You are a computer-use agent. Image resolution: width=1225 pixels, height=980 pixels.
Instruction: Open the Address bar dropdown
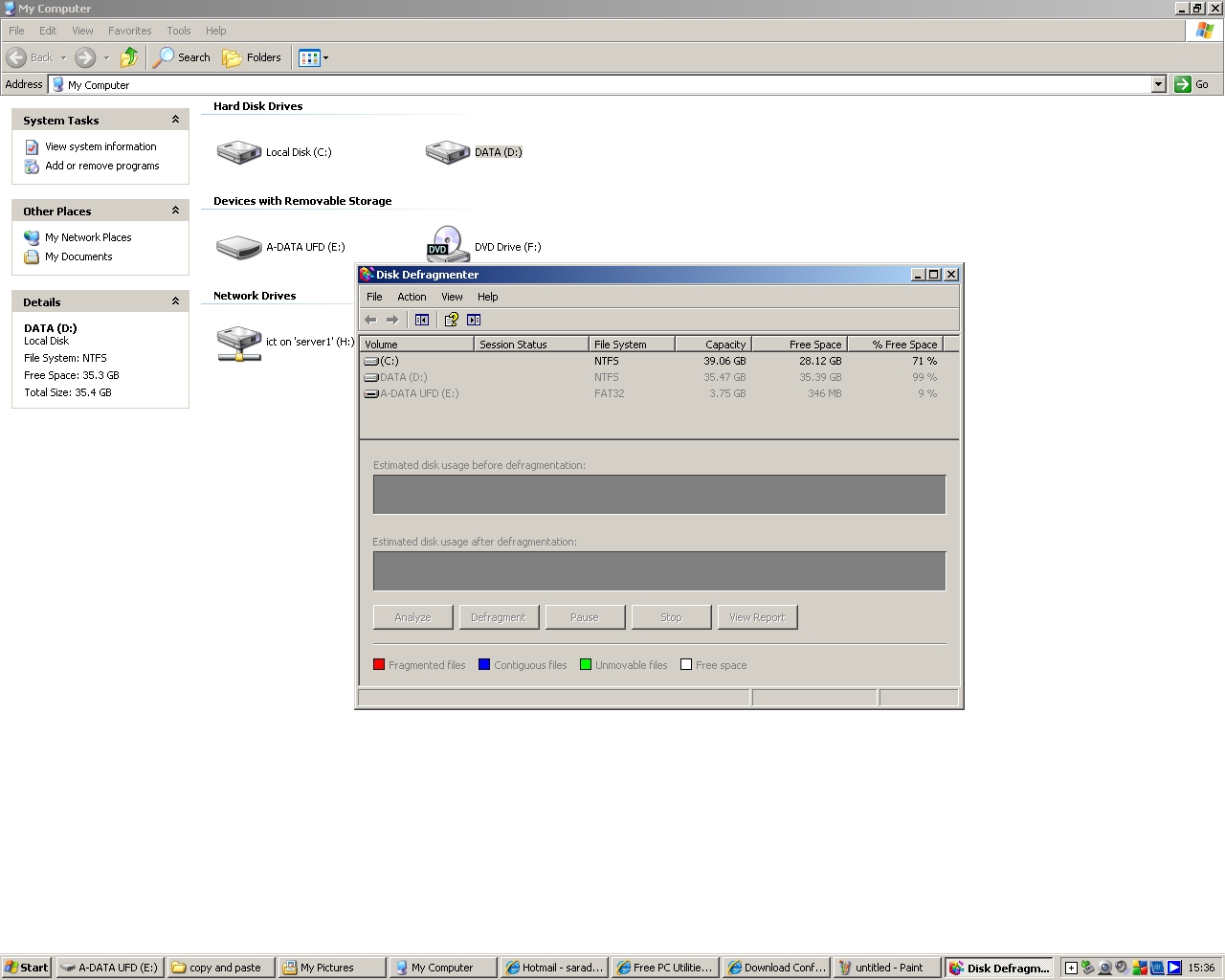tap(1159, 84)
